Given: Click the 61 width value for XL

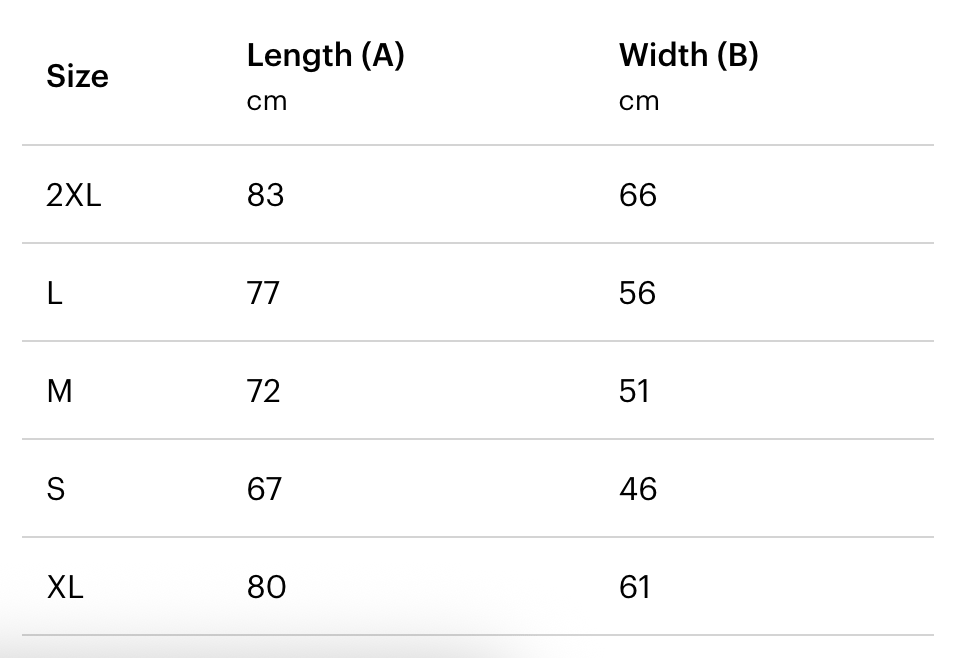Looking at the screenshot, I should (x=635, y=587).
